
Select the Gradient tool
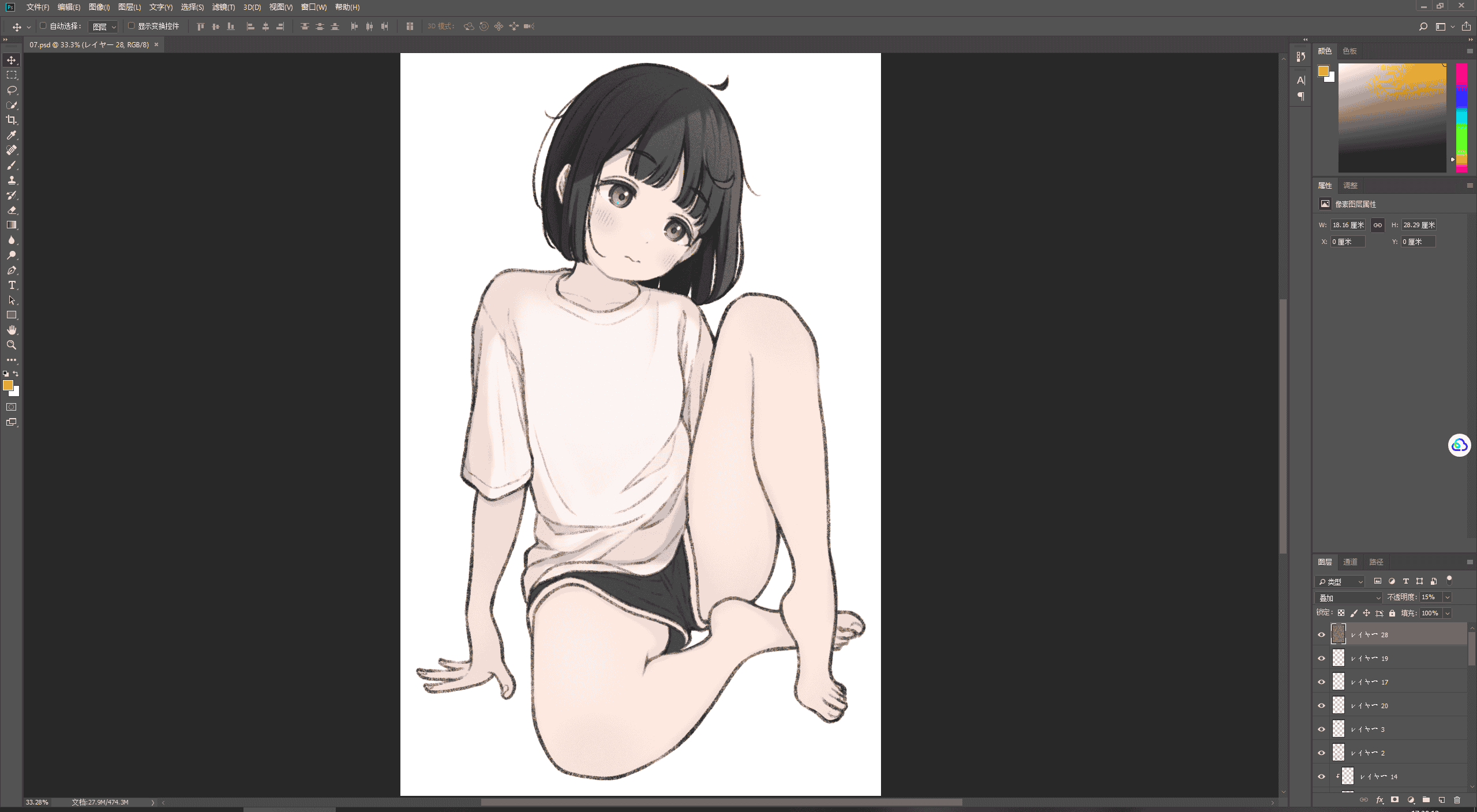12,225
